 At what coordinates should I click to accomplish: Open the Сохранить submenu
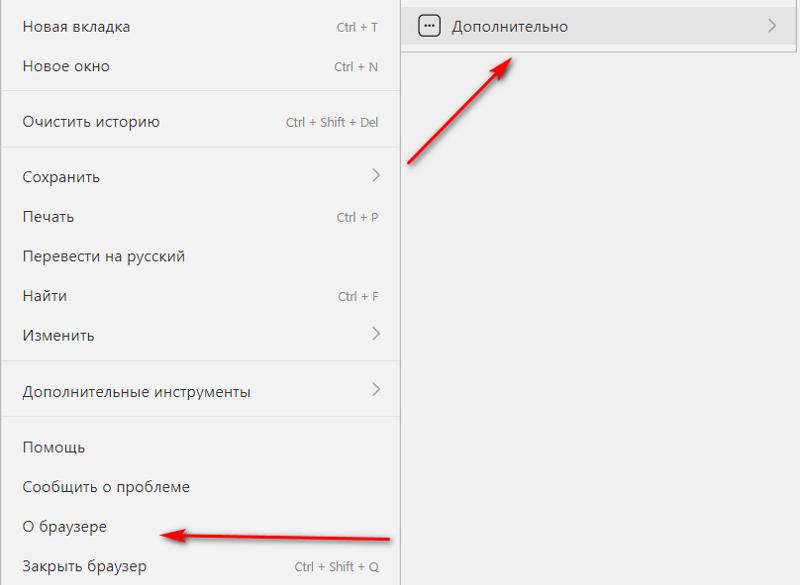tap(201, 176)
